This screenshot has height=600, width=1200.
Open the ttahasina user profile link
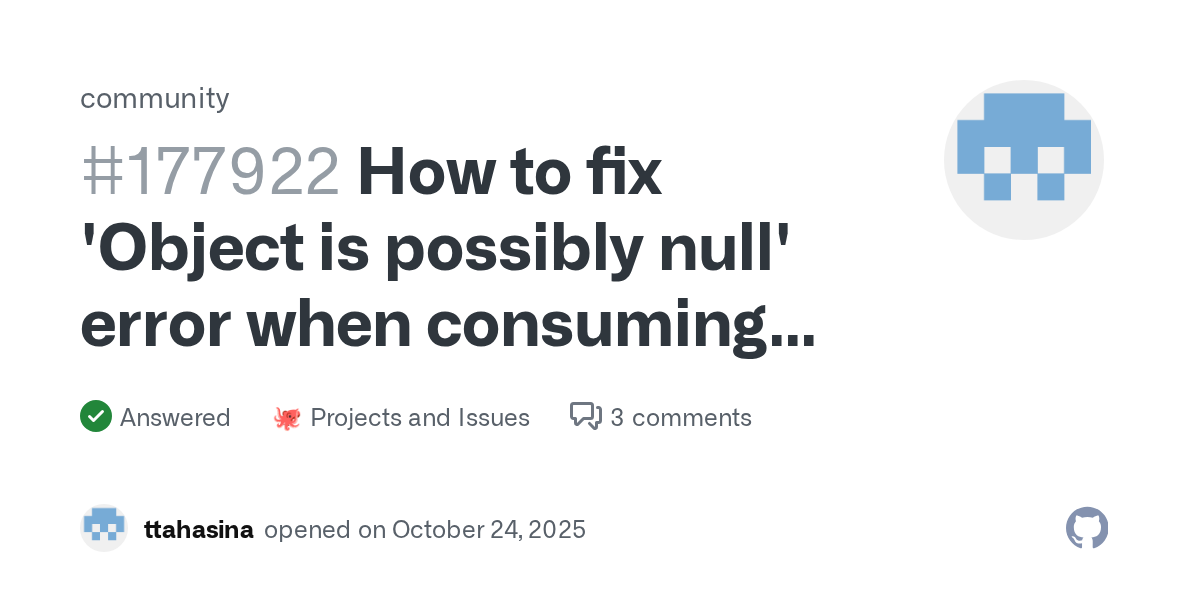click(x=199, y=529)
